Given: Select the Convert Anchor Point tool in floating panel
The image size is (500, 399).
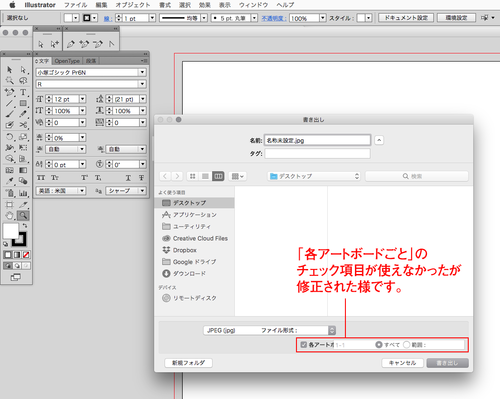Looking at the screenshot, I should 111,44.
